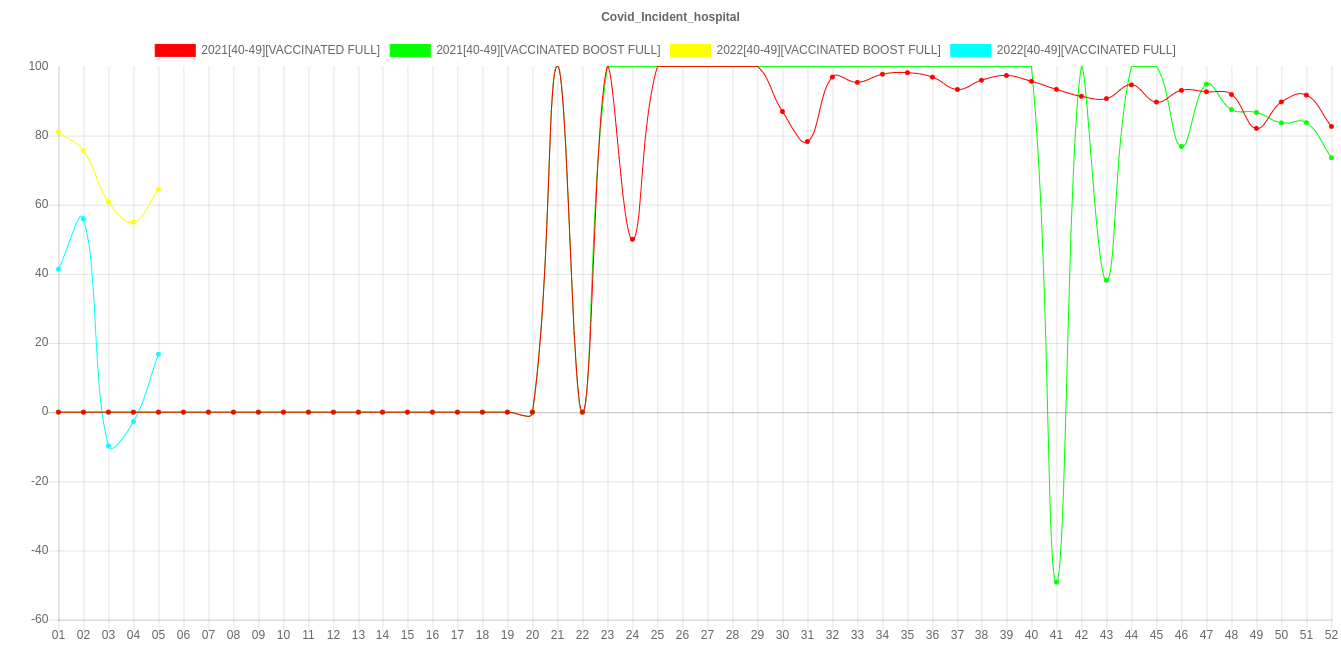Hide the 2022[40-49][VACCINATED FULL] series label
The image size is (1341, 670).
(1085, 50)
